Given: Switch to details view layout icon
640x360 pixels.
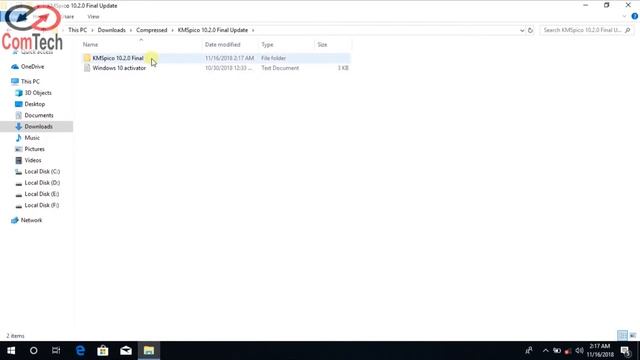Looking at the screenshot, I should 622,336.
